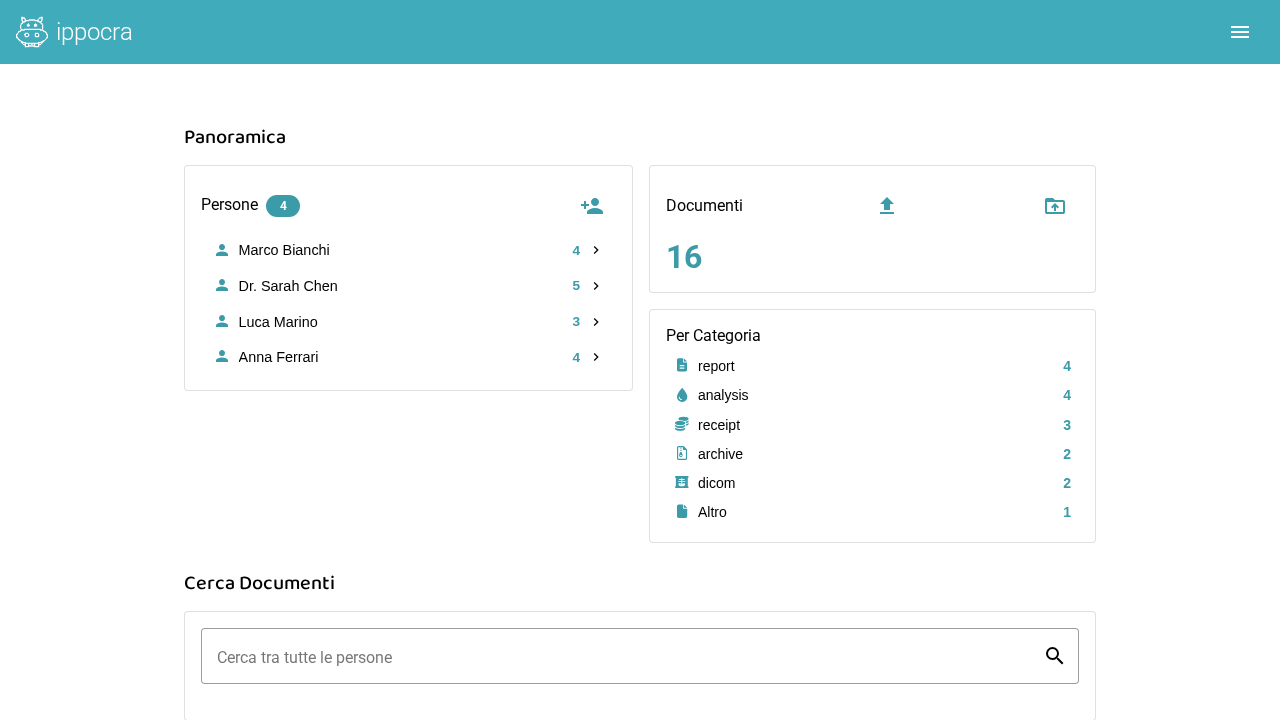Viewport: 1280px width, 720px height.
Task: Expand Luca Marino chevron arrow
Action: [596, 322]
